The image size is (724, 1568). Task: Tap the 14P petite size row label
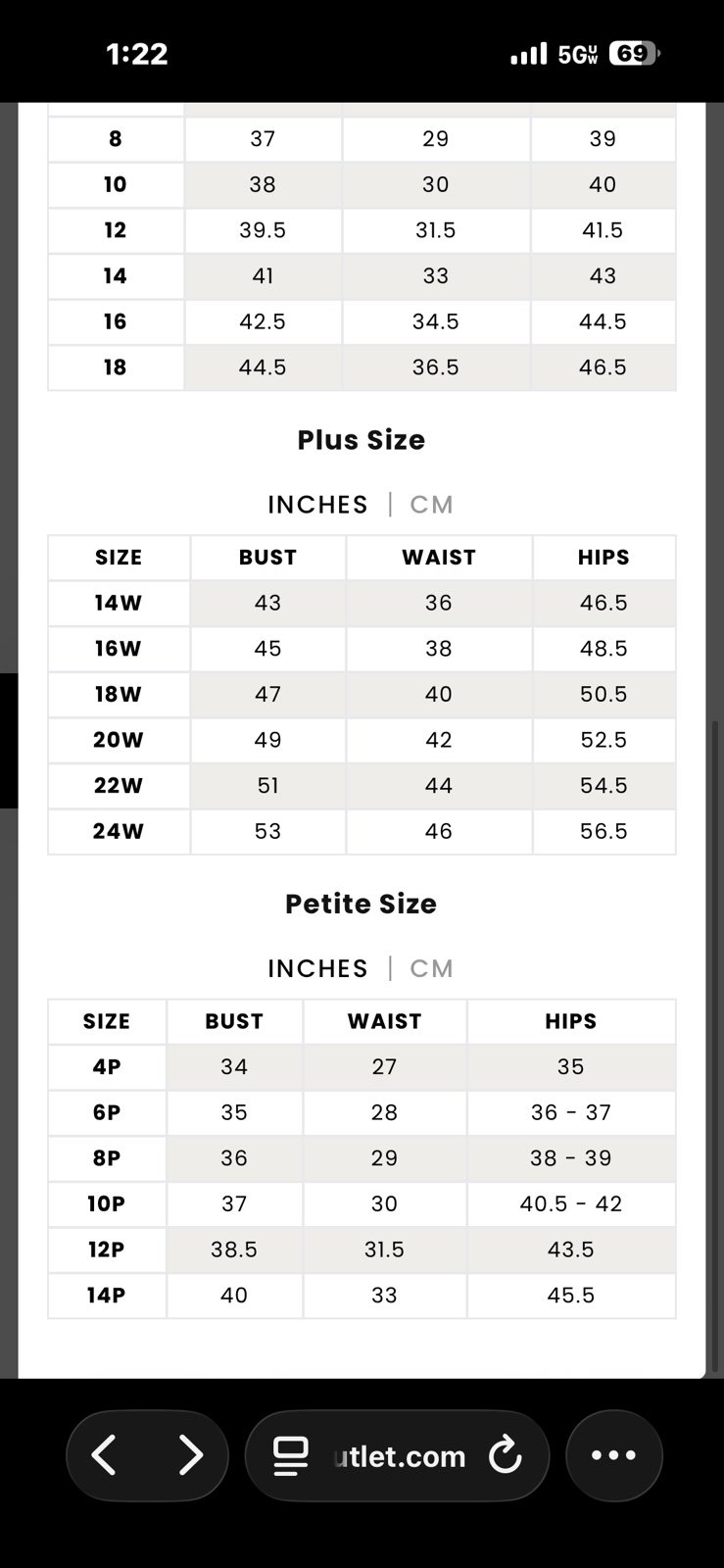[x=107, y=1295]
